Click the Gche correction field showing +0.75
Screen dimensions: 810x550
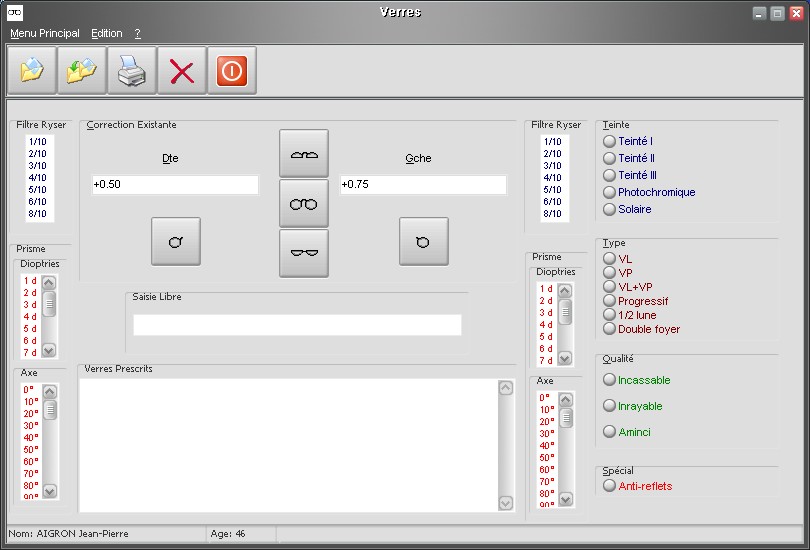coord(423,185)
